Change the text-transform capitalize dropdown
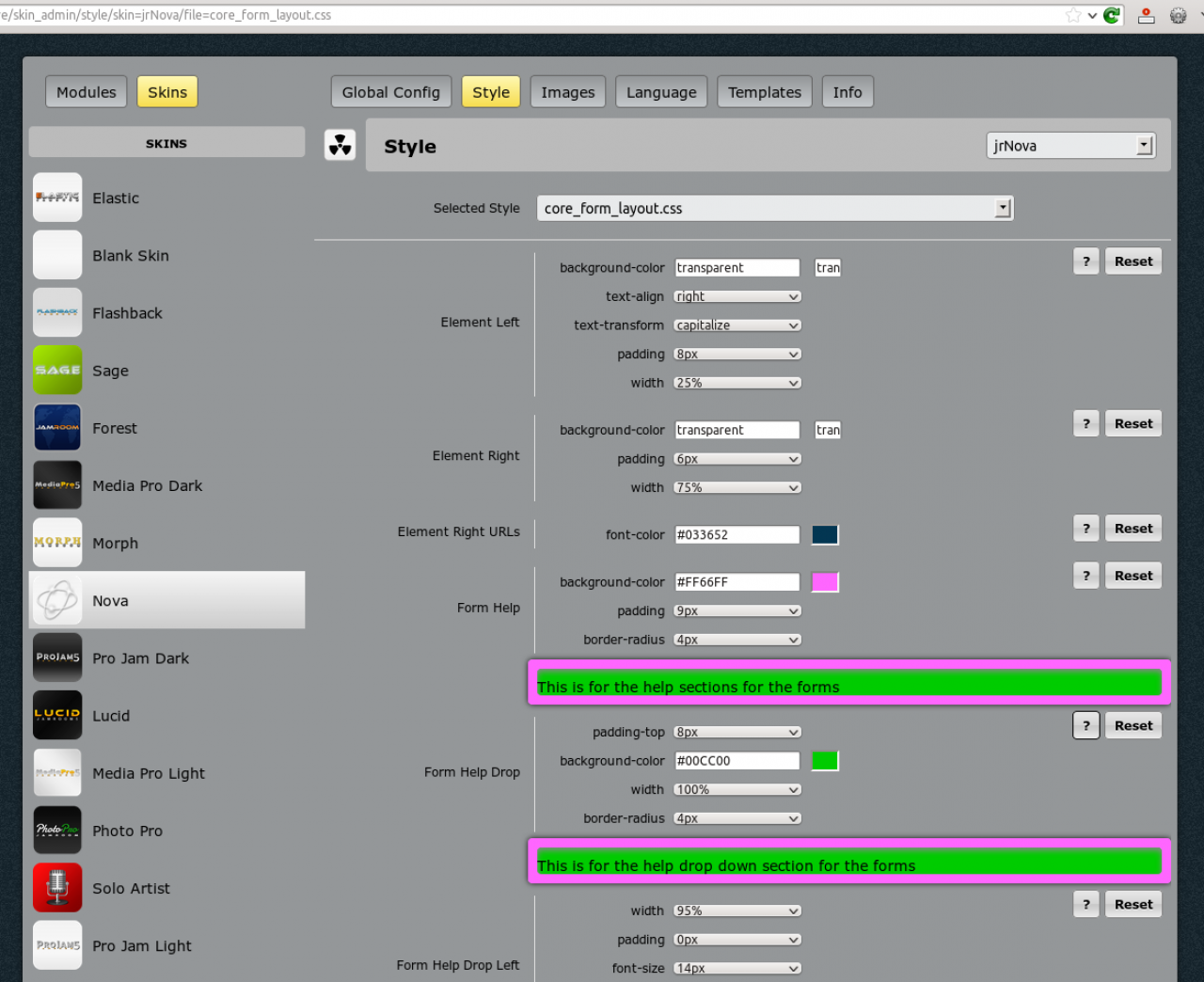This screenshot has height=982, width=1204. tap(737, 325)
